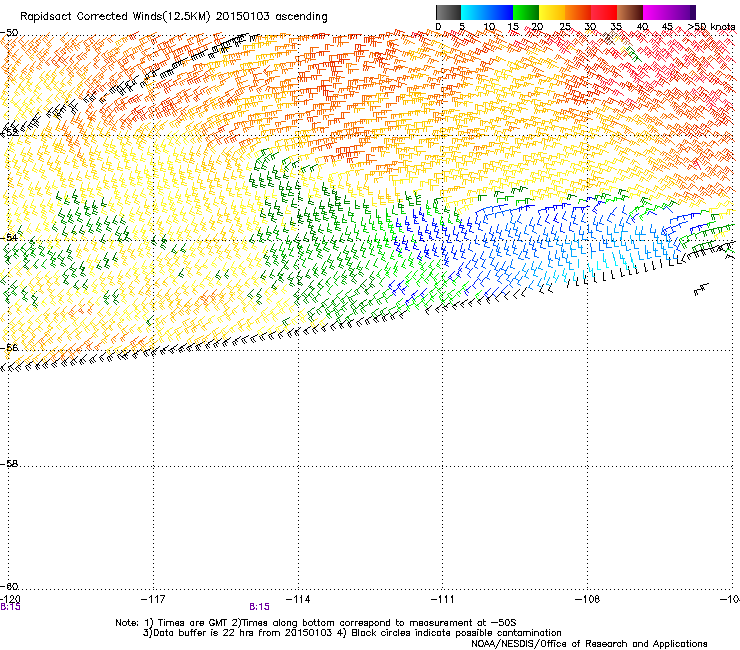Screen dimensions: 740x650
Task: Pick the dark purple 45-50 knots legend color
Action: (682, 12)
